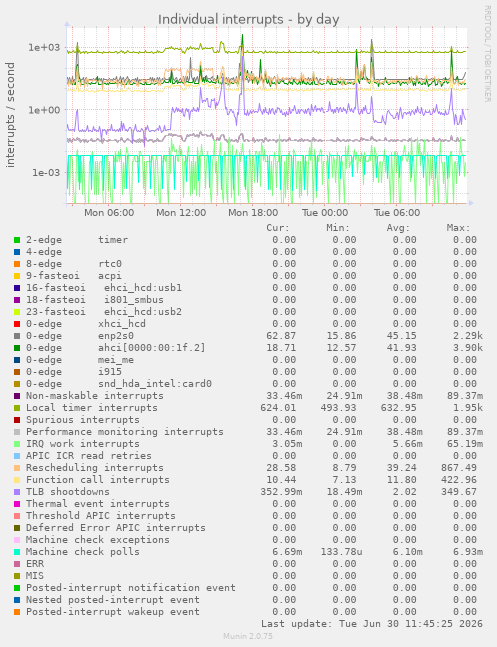Image resolution: width=497 pixels, height=647 pixels.
Task: Click the yellow Function call interrupts swatch
Action: click(17, 480)
